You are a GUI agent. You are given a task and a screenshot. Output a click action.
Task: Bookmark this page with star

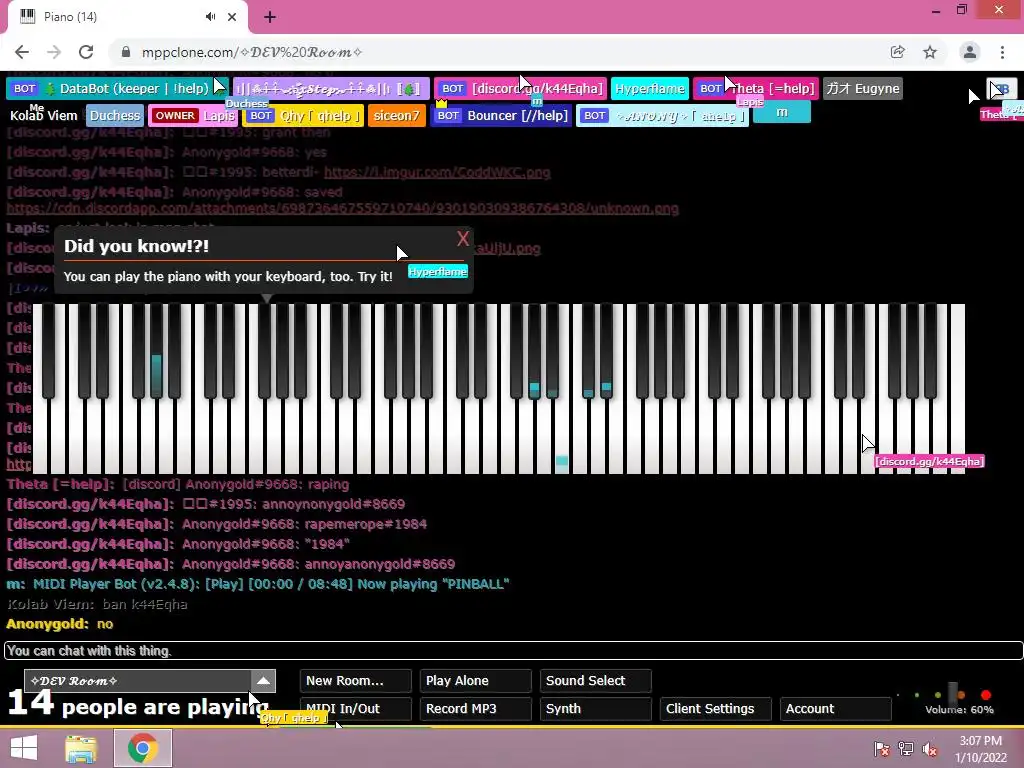coord(930,52)
